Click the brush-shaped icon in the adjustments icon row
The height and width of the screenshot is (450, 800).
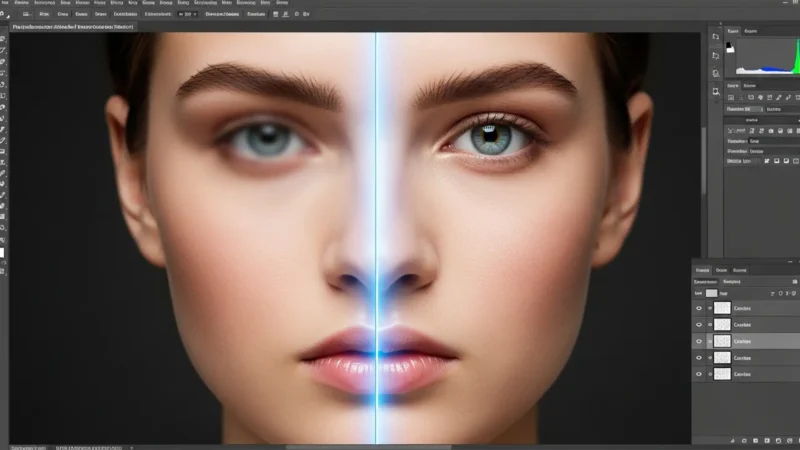[x=779, y=97]
